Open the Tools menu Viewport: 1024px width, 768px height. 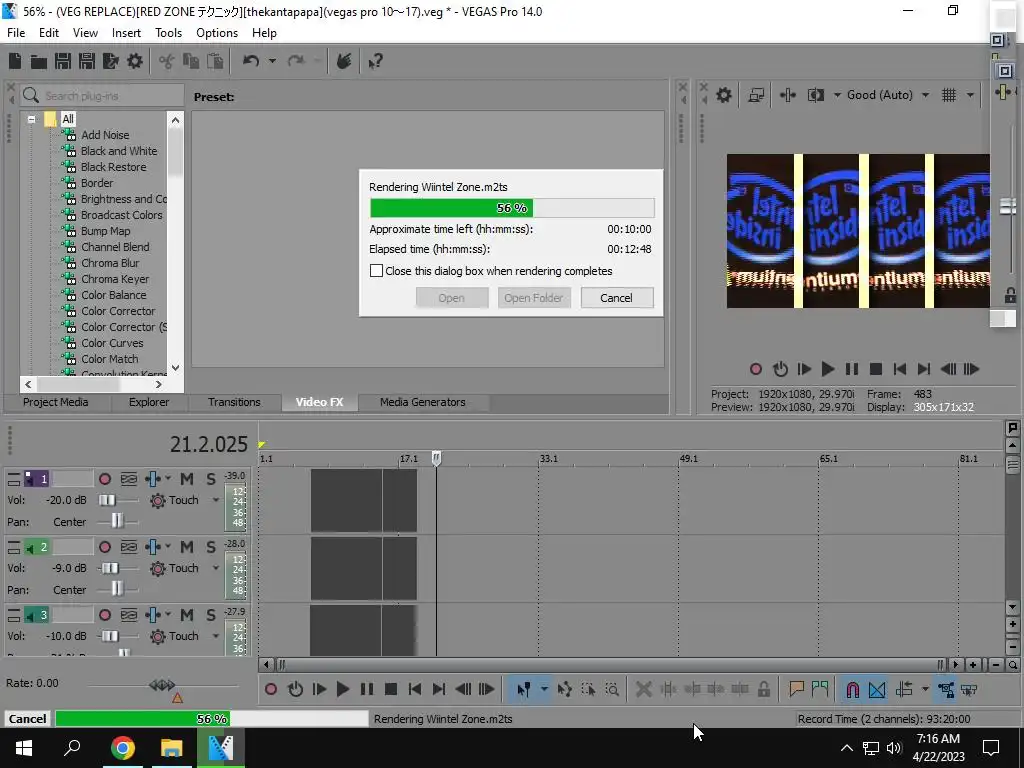click(168, 33)
